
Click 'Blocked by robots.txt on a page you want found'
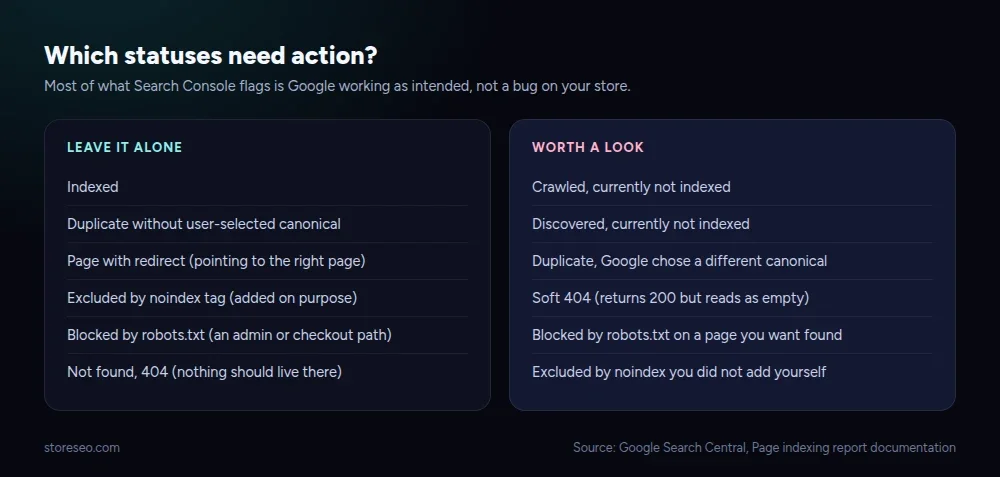coord(732,335)
